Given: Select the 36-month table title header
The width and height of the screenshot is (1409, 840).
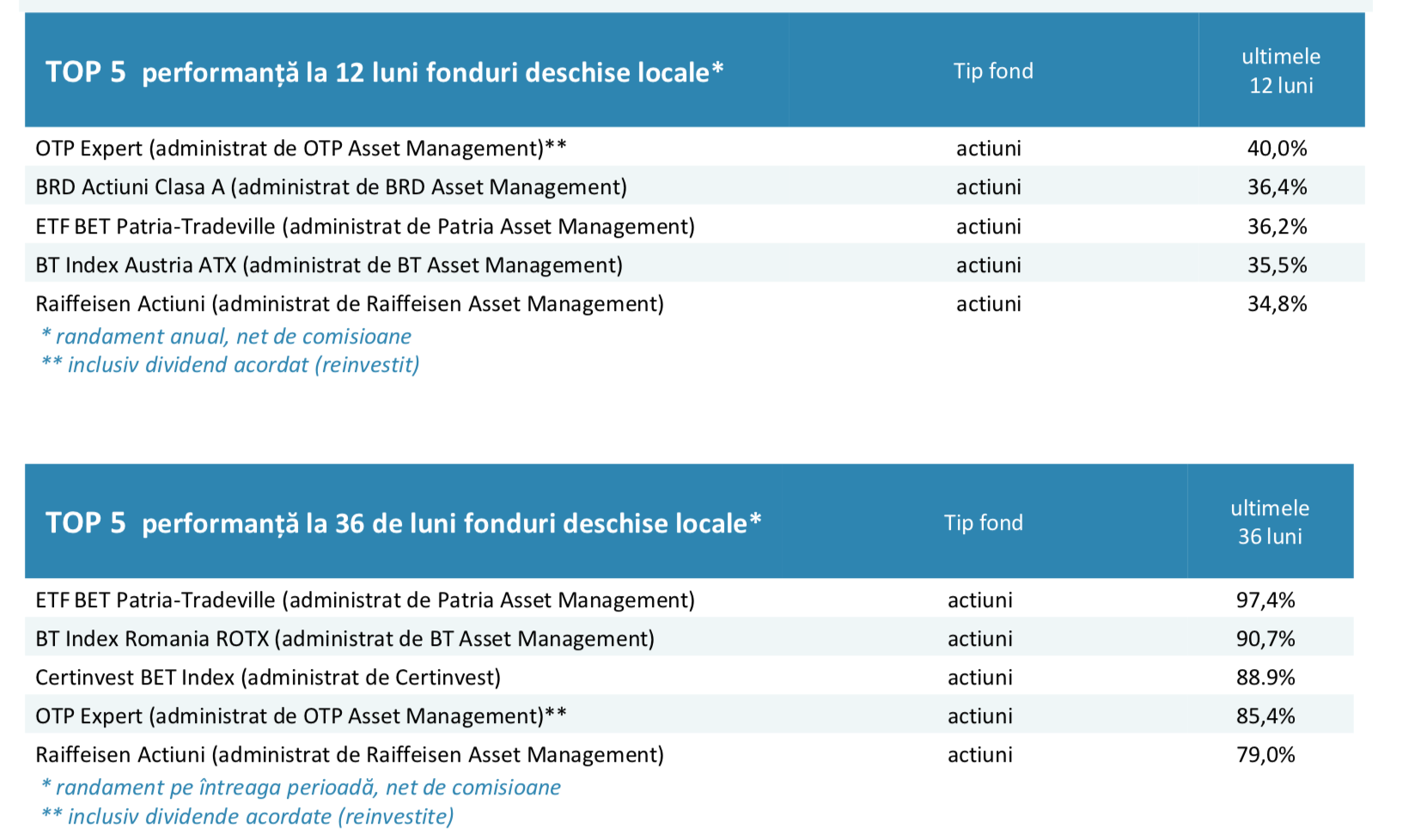Looking at the screenshot, I should (x=403, y=522).
